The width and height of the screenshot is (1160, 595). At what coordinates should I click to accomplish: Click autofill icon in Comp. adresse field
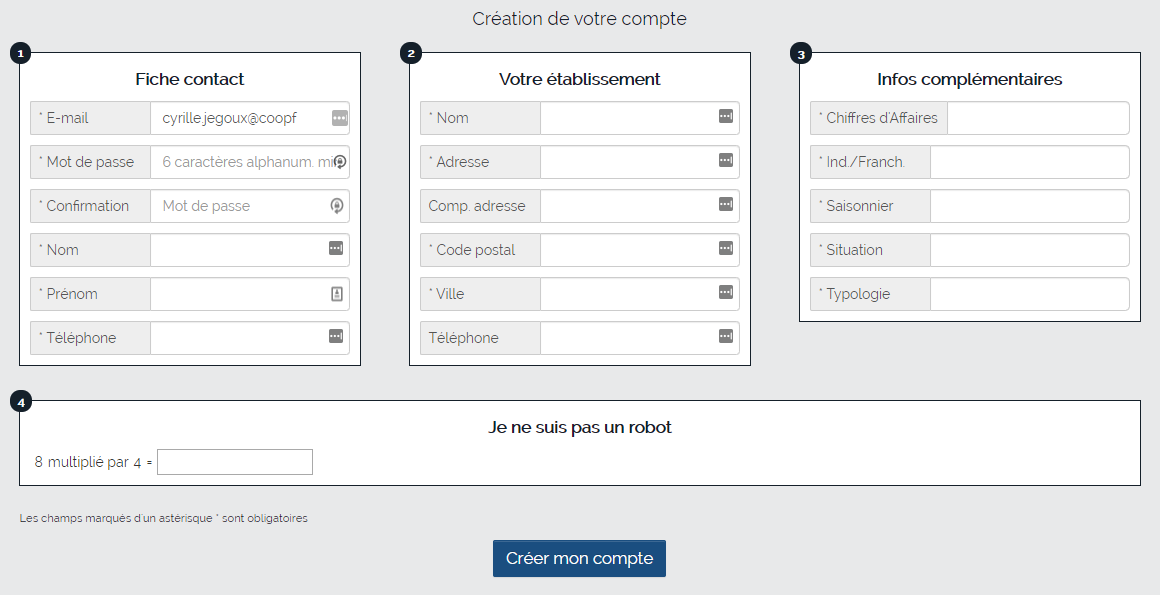coord(726,204)
